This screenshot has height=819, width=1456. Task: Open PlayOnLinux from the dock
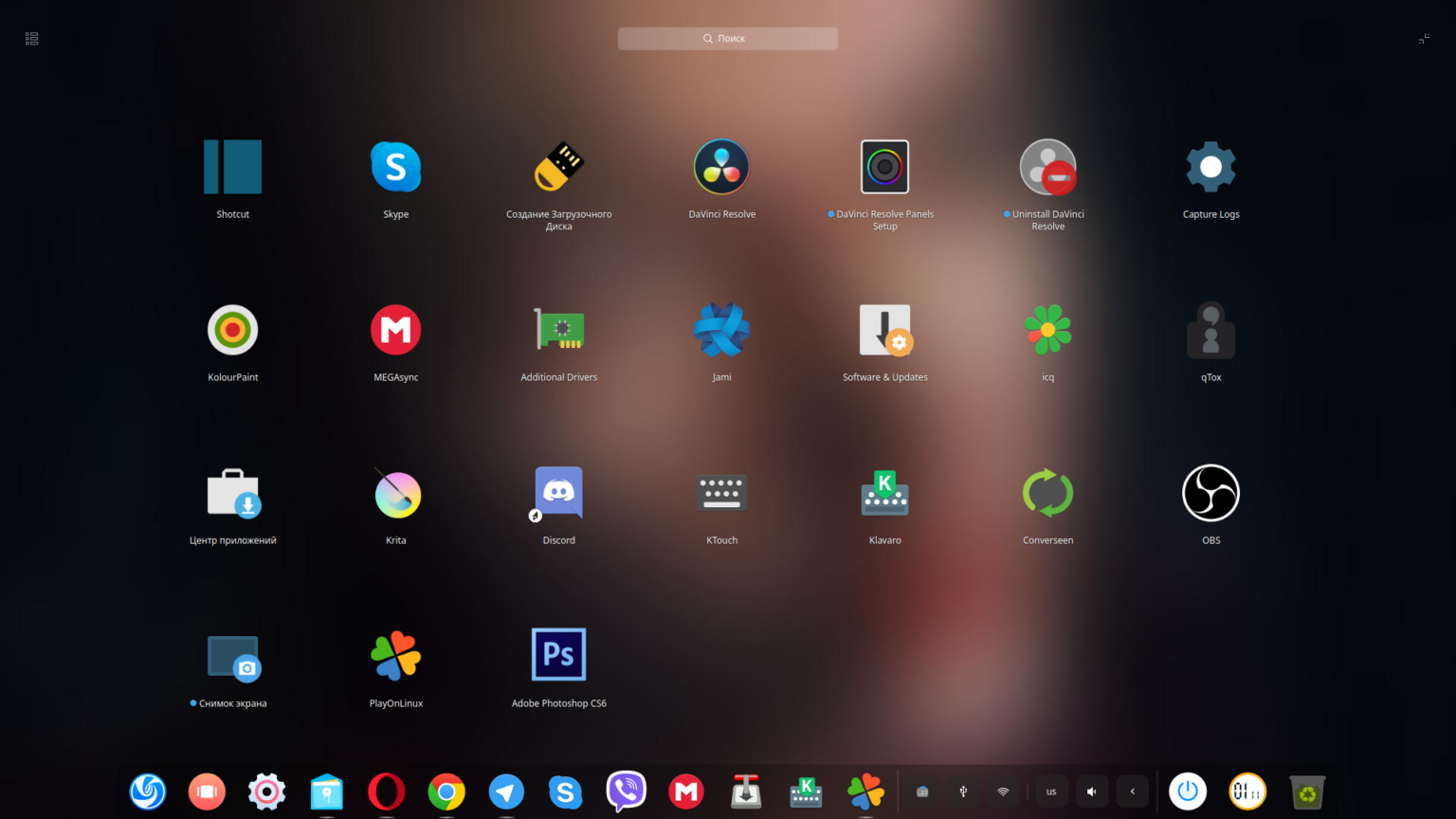pyautogui.click(x=865, y=792)
